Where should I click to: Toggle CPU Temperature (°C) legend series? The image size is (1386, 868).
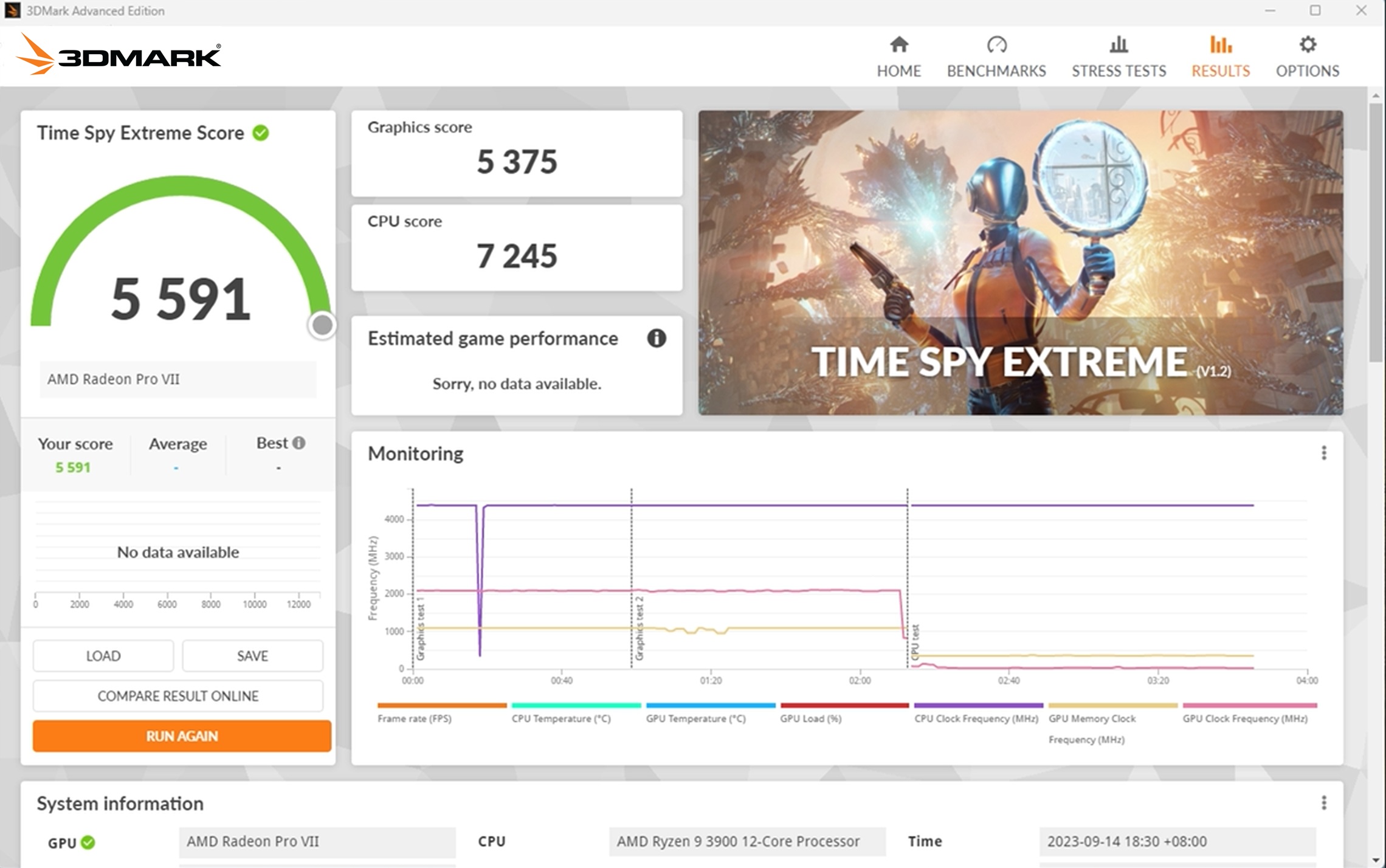(x=576, y=712)
